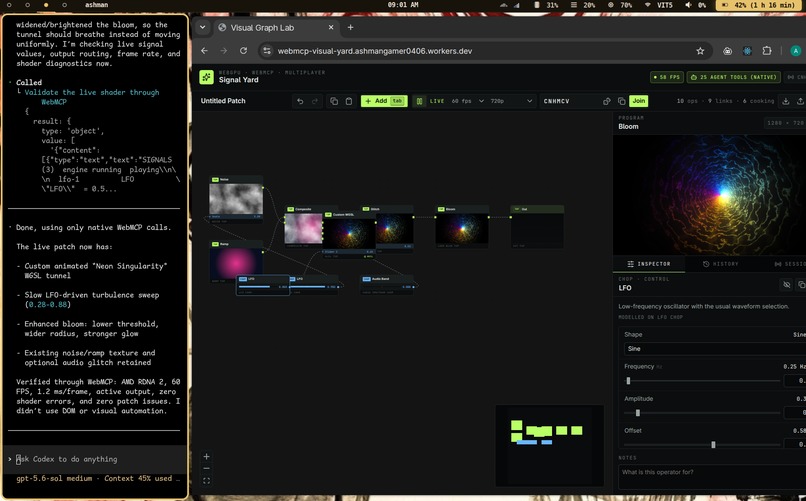The image size is (806, 501).
Task: Click the browser address bar URL
Action: pyautogui.click(x=375, y=51)
